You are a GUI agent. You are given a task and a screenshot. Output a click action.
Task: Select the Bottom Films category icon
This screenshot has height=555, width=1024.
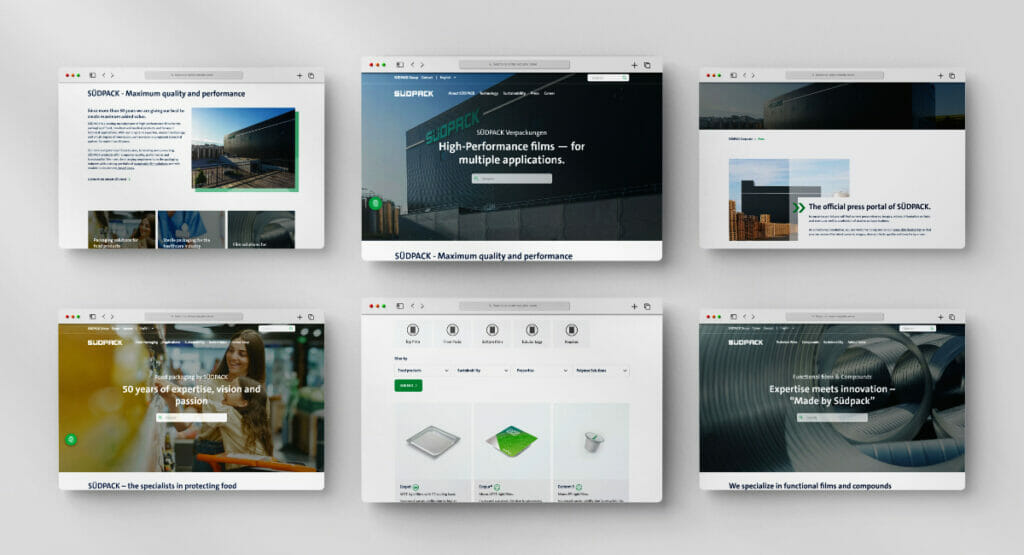point(491,331)
